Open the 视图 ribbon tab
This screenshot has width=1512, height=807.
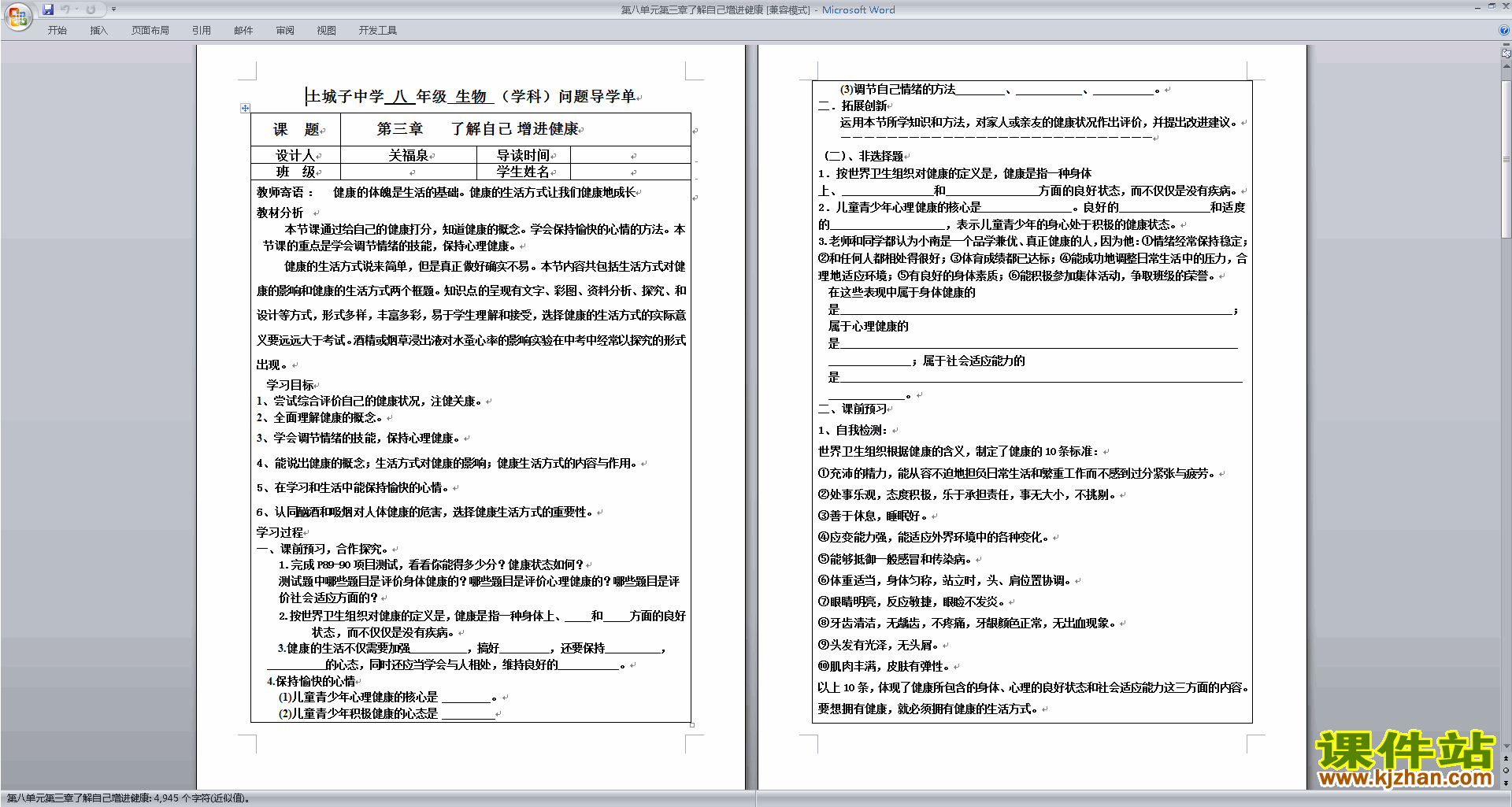coord(326,31)
